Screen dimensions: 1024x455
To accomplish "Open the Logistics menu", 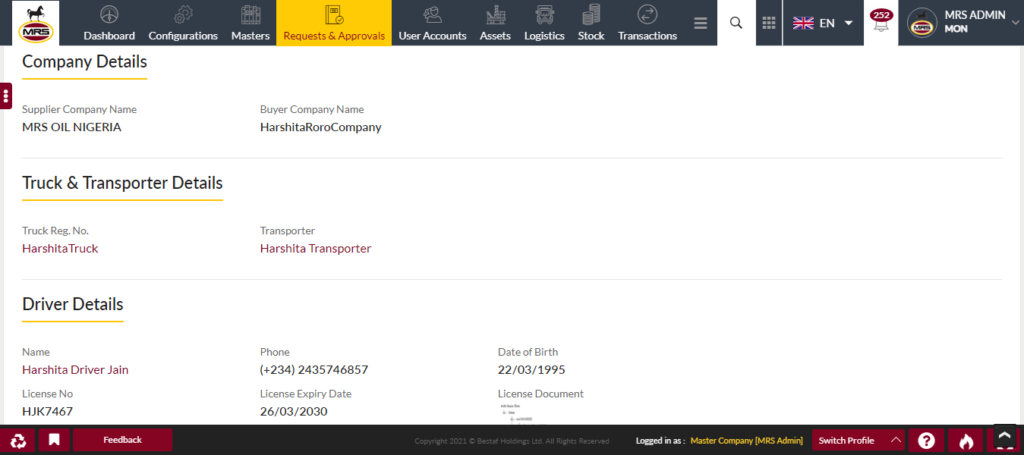I will 544,23.
